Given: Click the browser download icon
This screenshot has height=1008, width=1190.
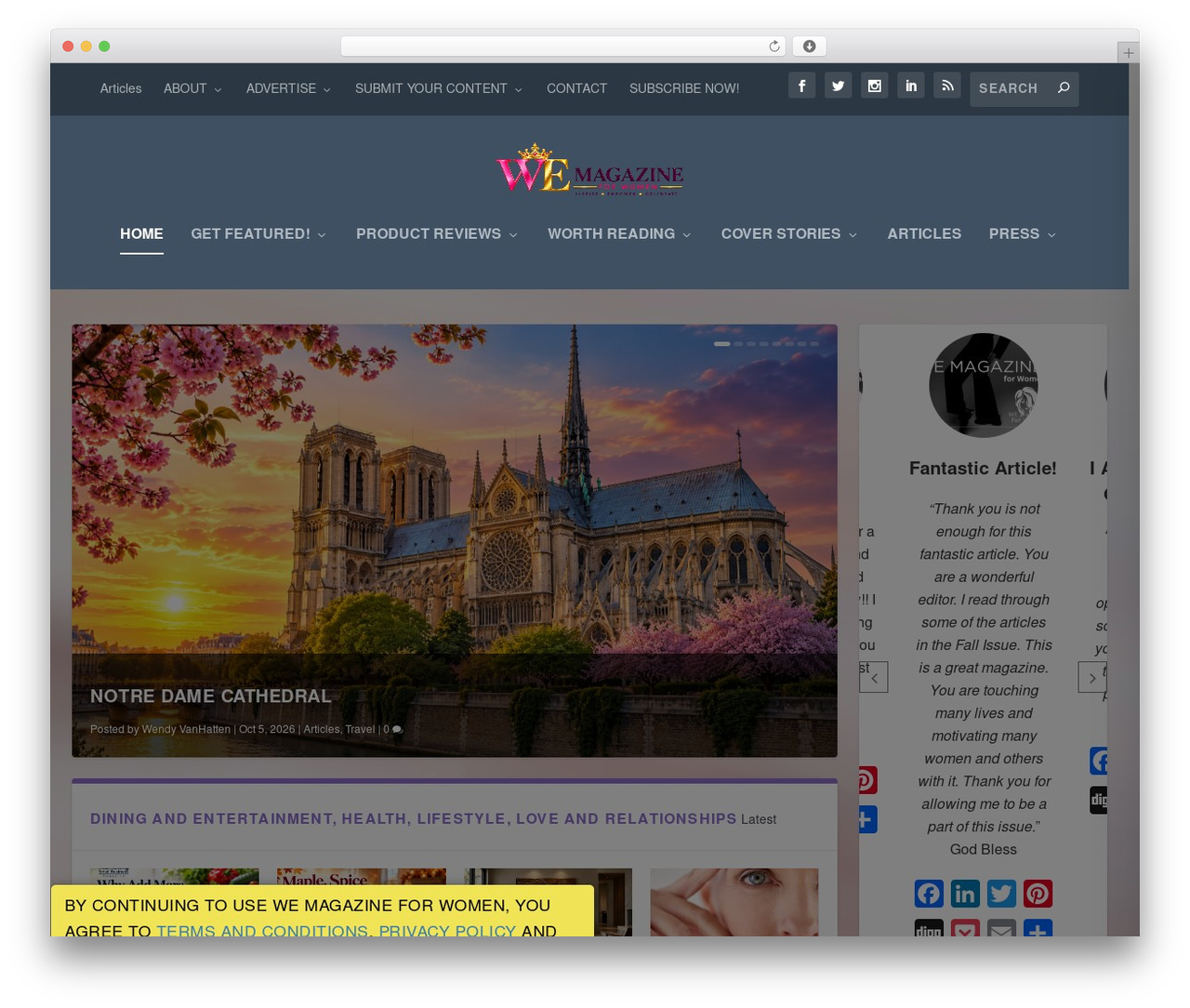Looking at the screenshot, I should [810, 46].
